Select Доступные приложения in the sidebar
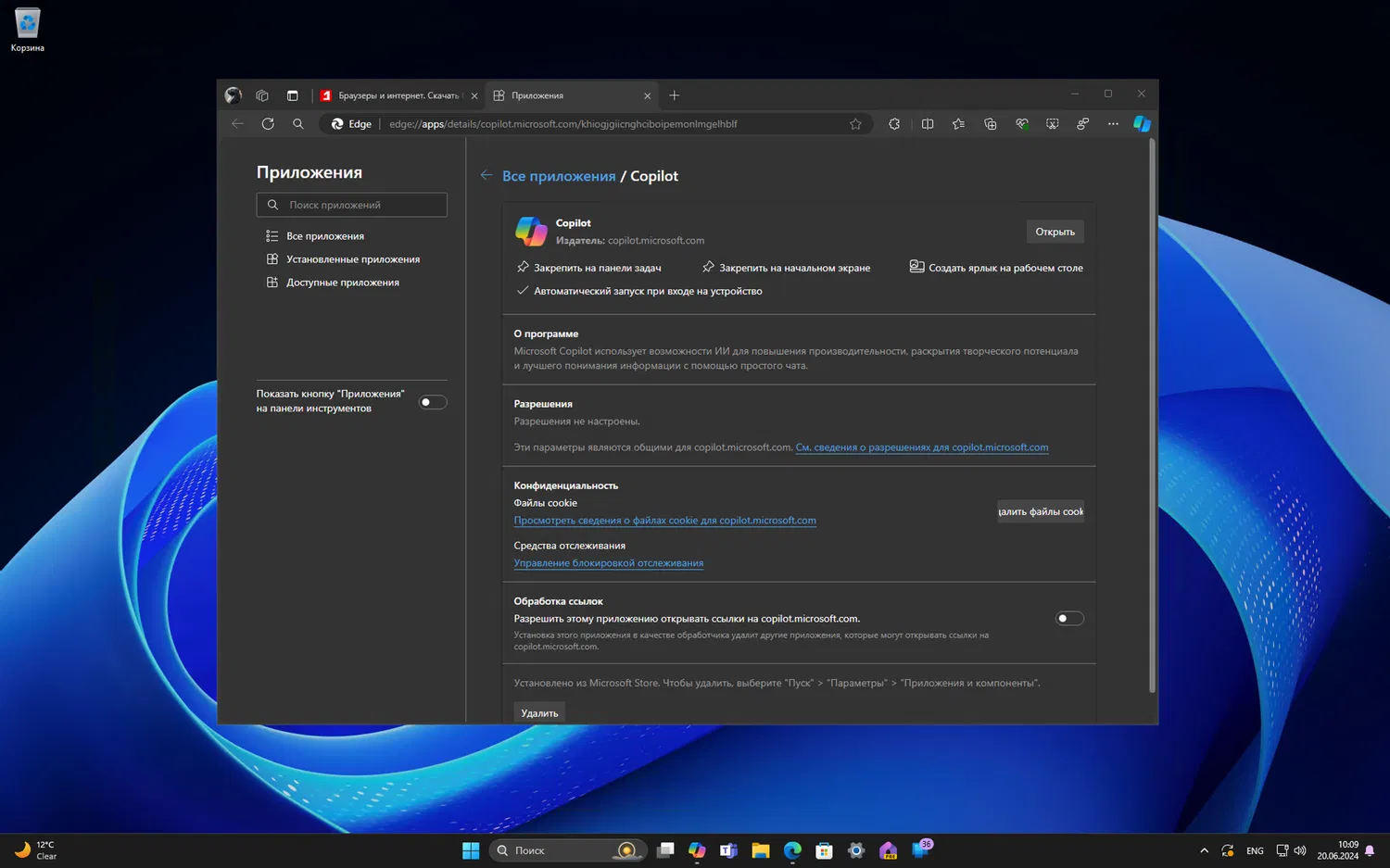This screenshot has width=1390, height=868. pyautogui.click(x=333, y=283)
